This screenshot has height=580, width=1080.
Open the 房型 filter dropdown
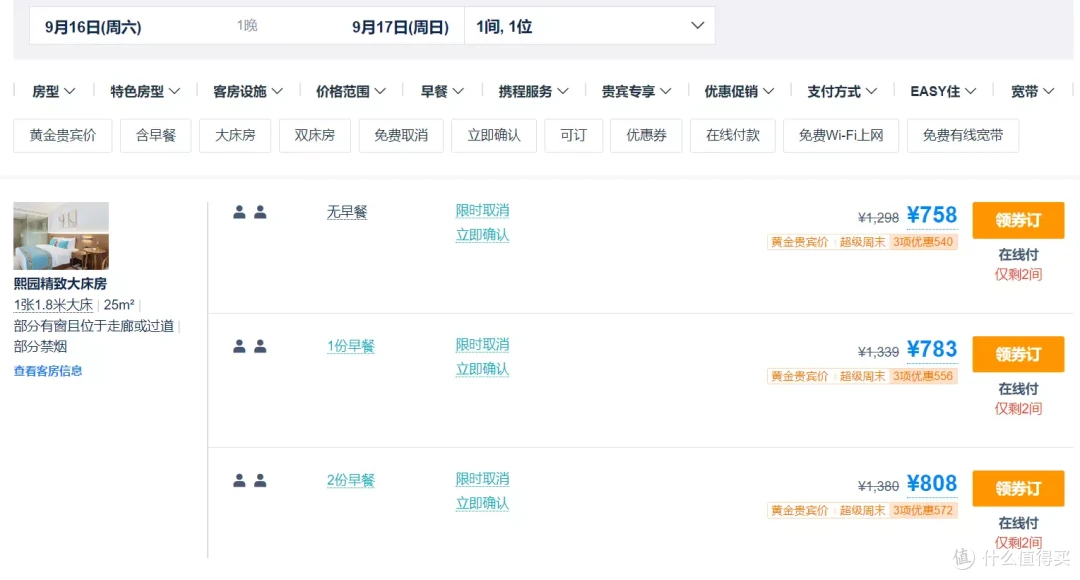point(53,91)
